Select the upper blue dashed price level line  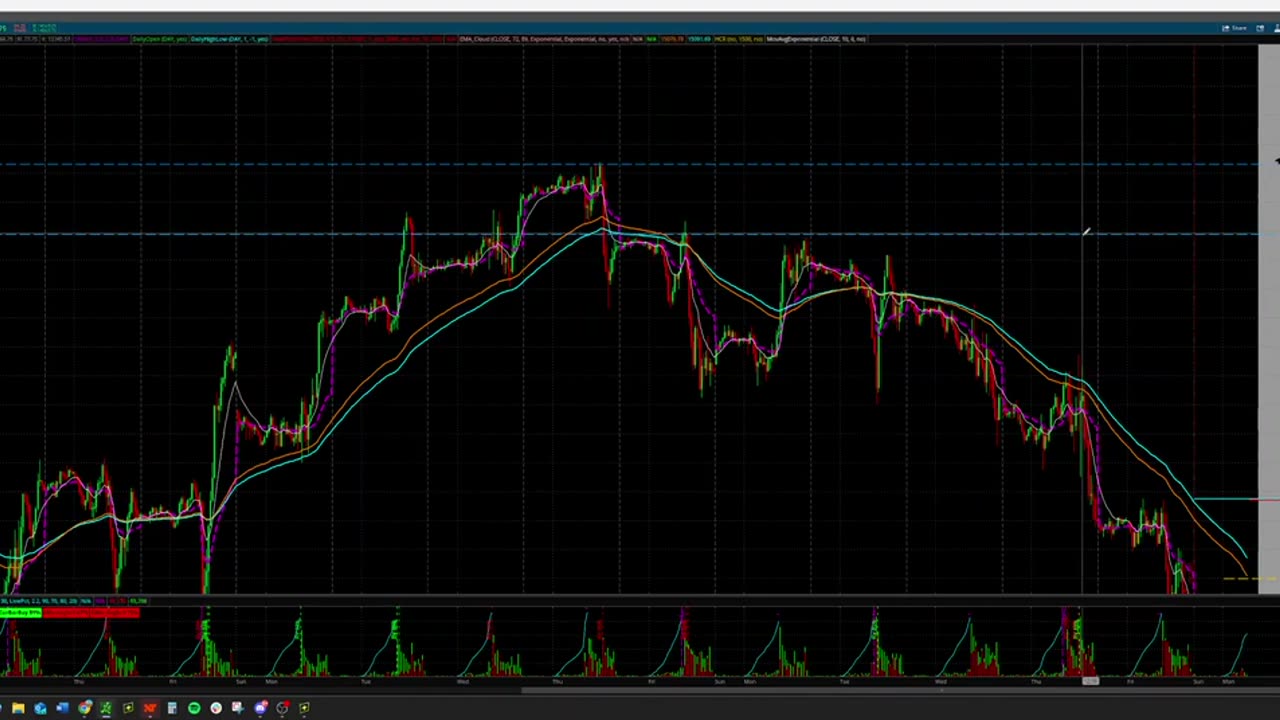(628, 164)
